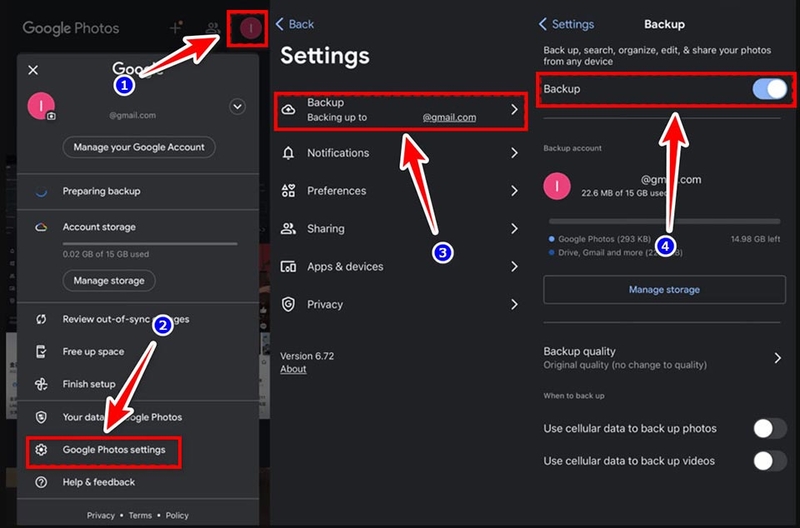Click the Finish setup pinwheel icon

point(41,384)
